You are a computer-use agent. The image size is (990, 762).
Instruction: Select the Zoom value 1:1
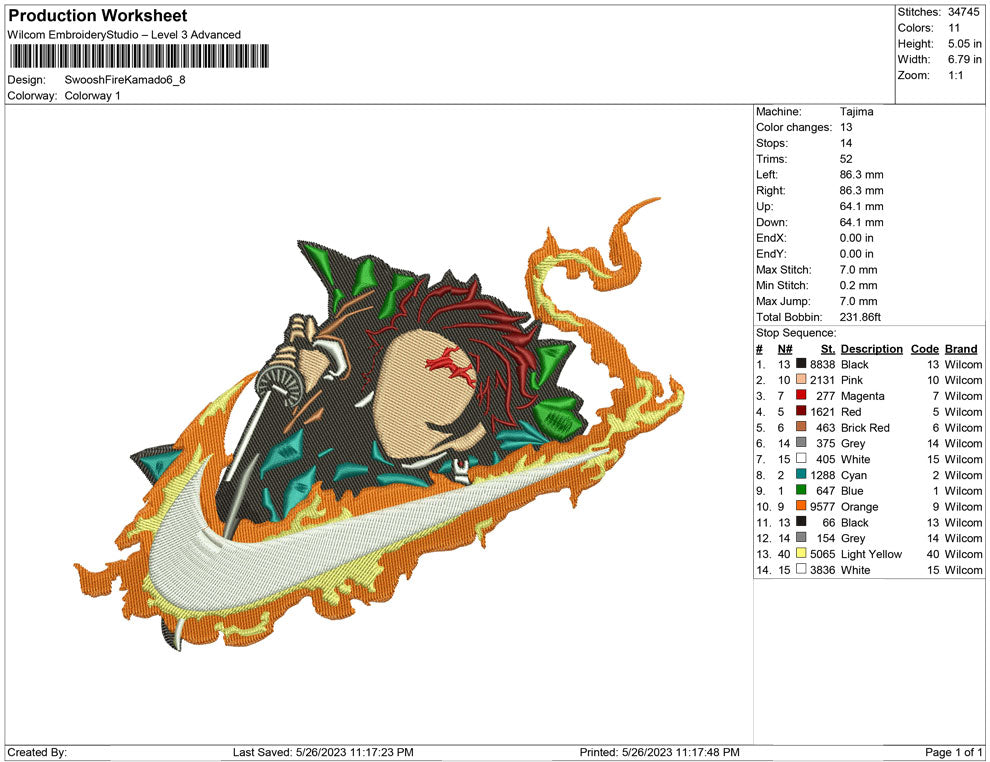(956, 75)
